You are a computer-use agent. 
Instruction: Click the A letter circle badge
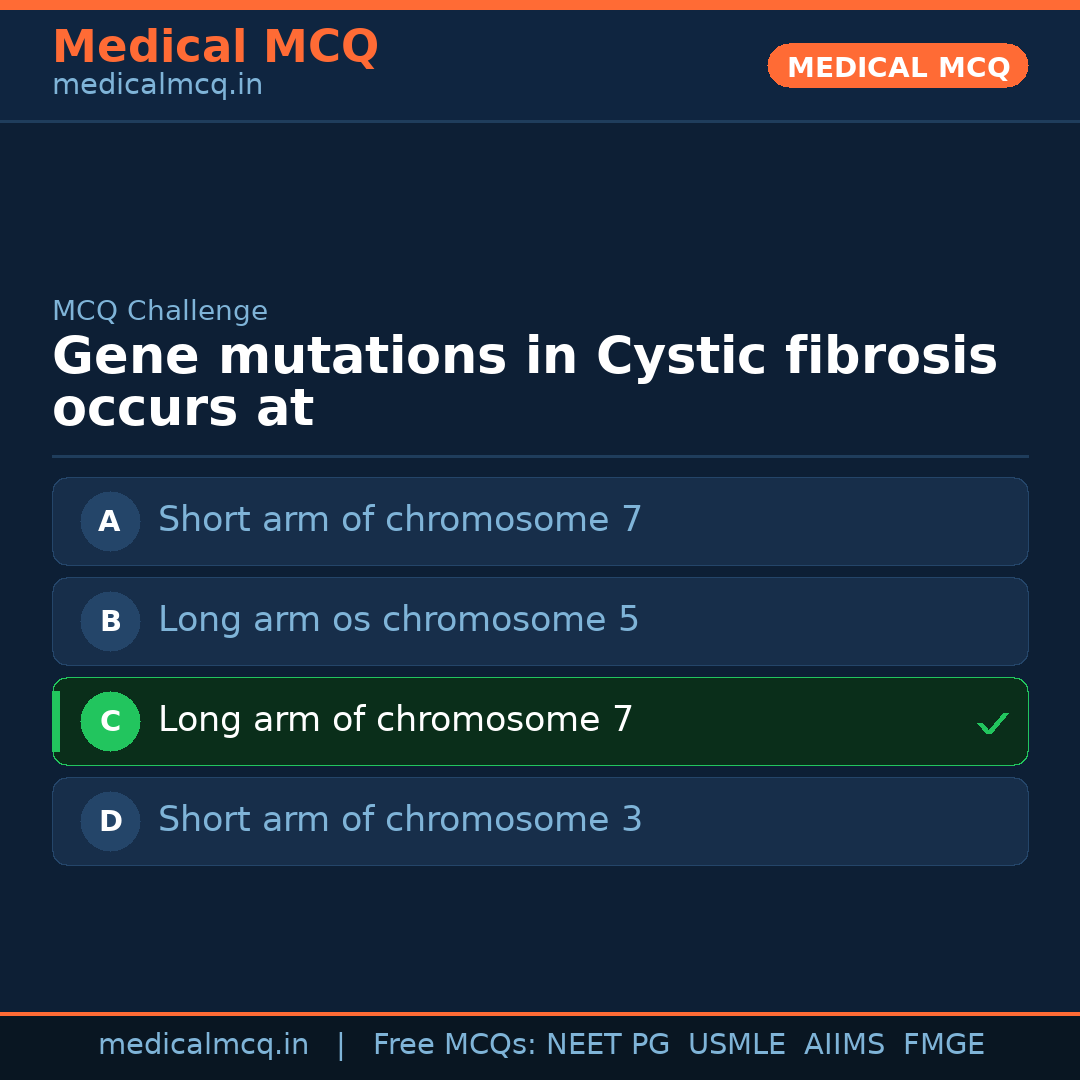(x=110, y=521)
